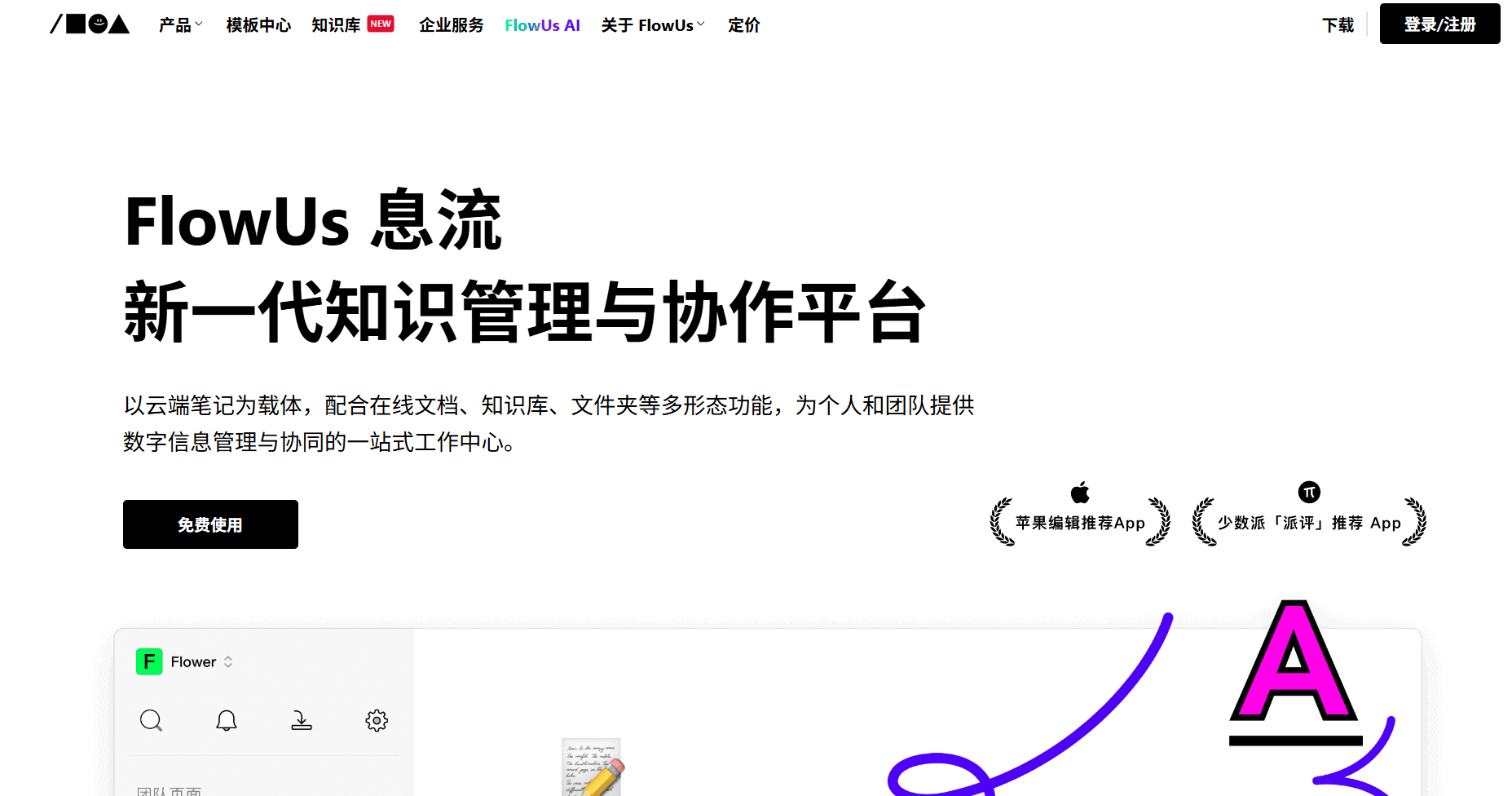Open notifications via the bell icon
The height and width of the screenshot is (796, 1512).
click(x=227, y=720)
